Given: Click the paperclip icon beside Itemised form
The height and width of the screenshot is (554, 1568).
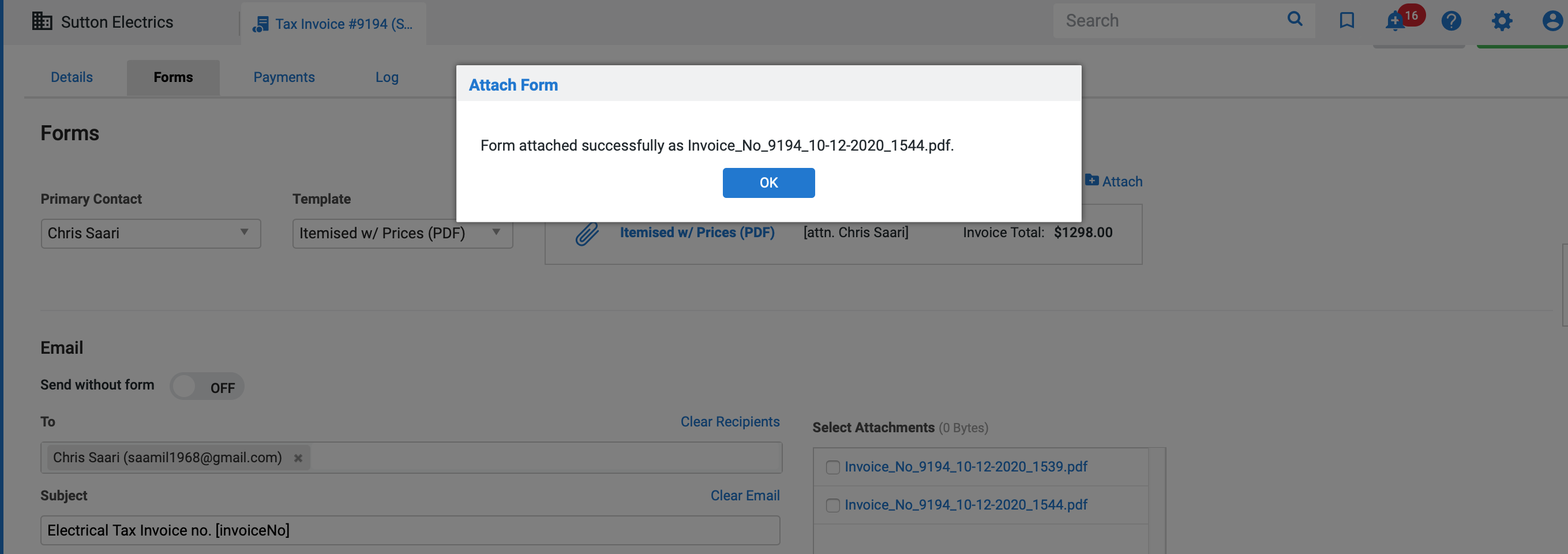Looking at the screenshot, I should coord(587,234).
